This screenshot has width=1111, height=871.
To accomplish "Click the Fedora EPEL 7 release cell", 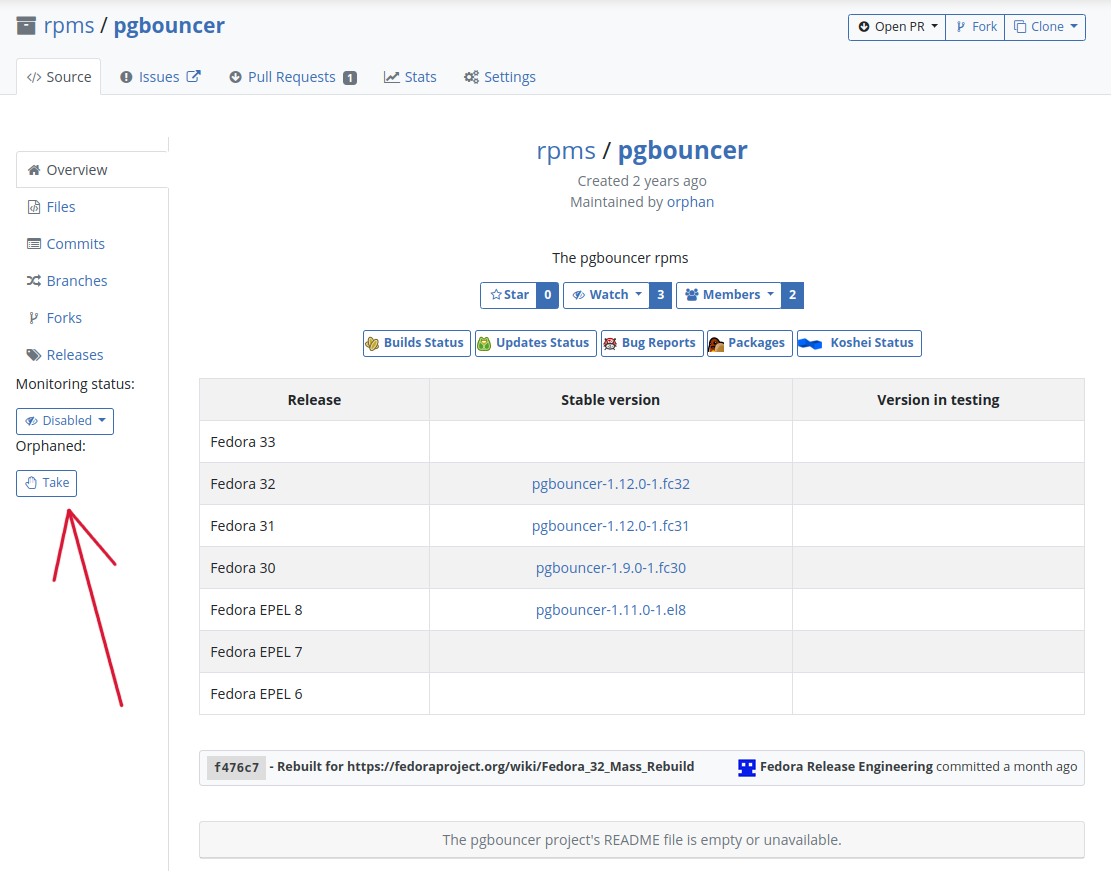I will [x=315, y=652].
